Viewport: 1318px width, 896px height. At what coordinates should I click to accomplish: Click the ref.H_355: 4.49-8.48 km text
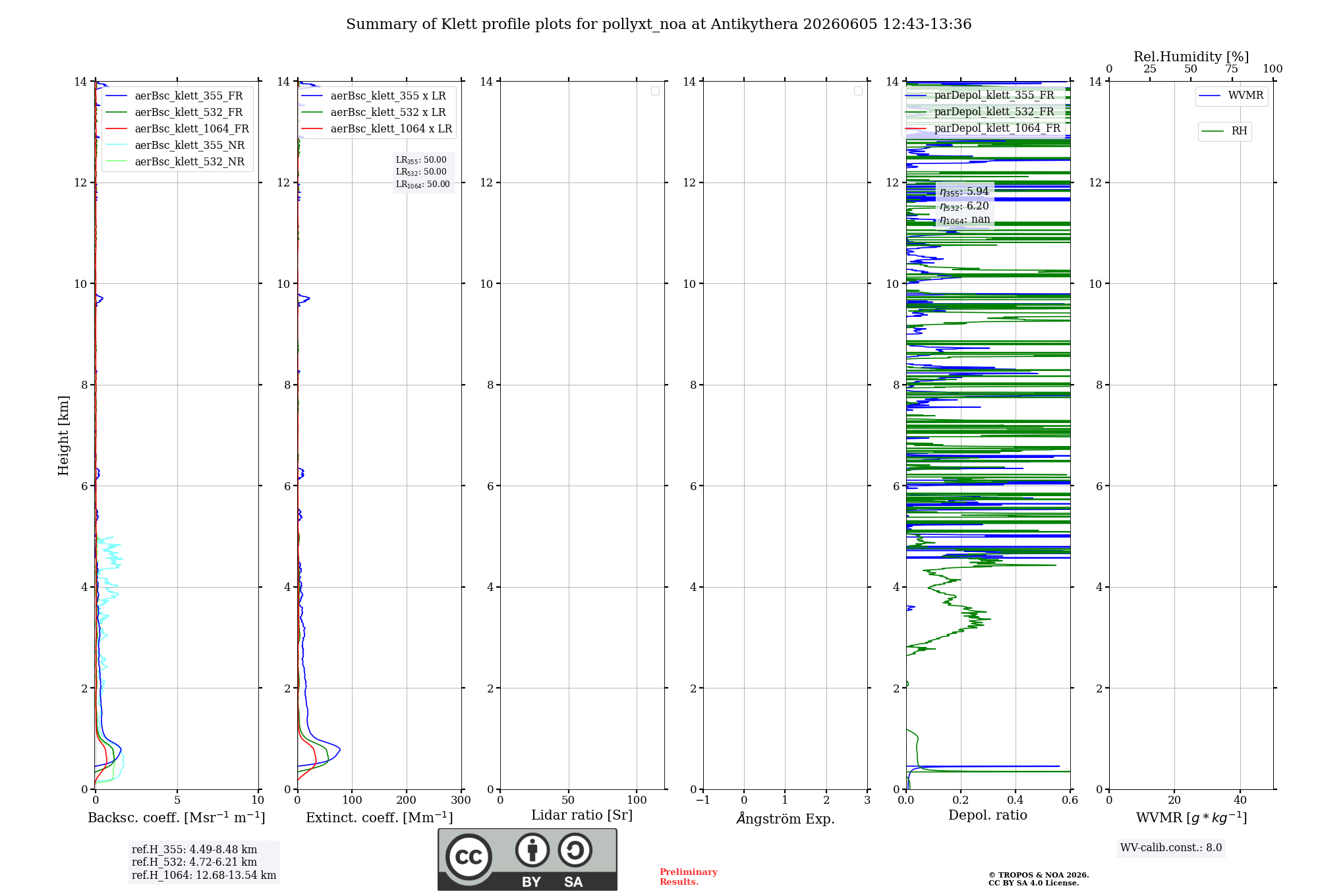click(x=194, y=850)
